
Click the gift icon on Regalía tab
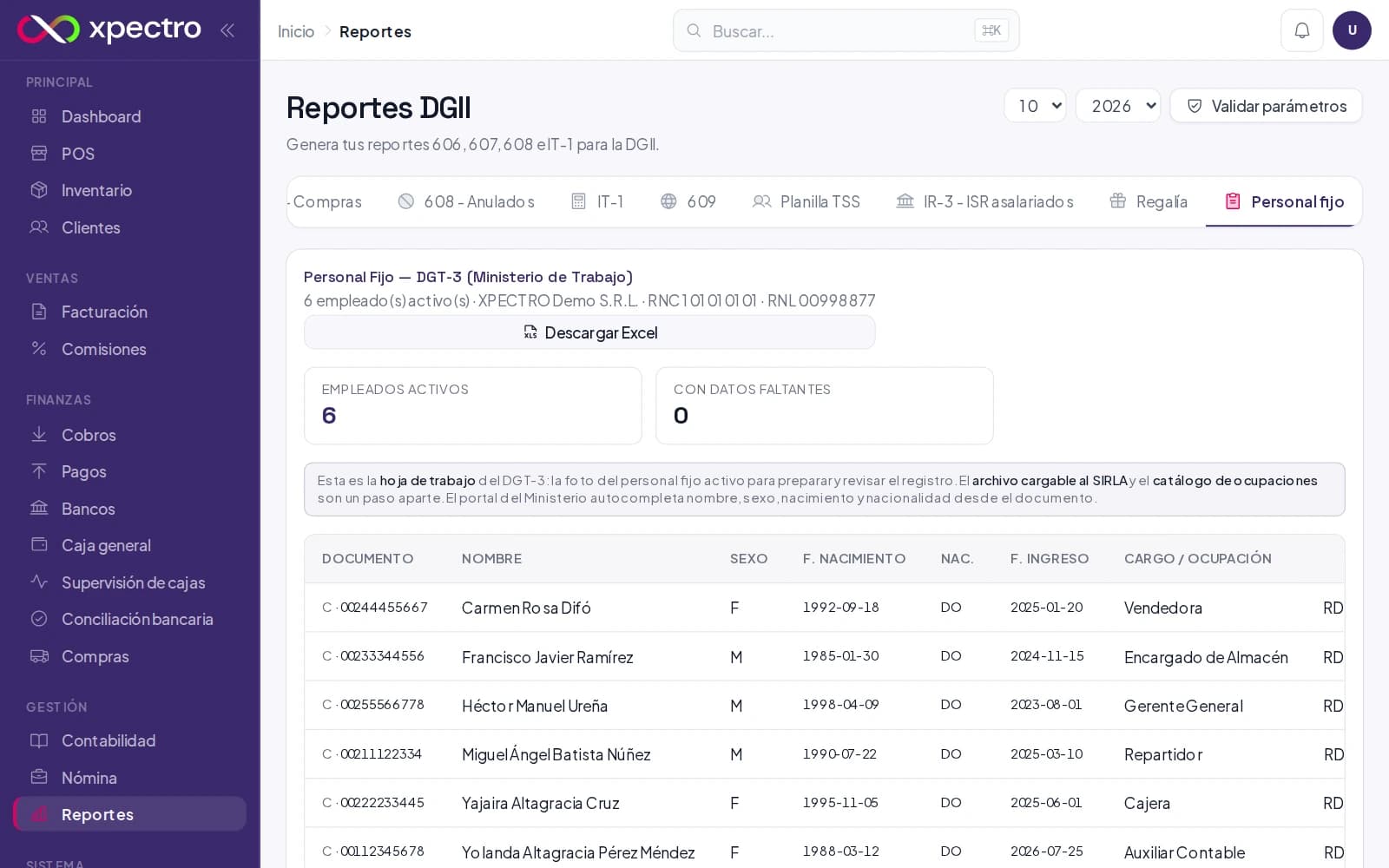(1118, 201)
